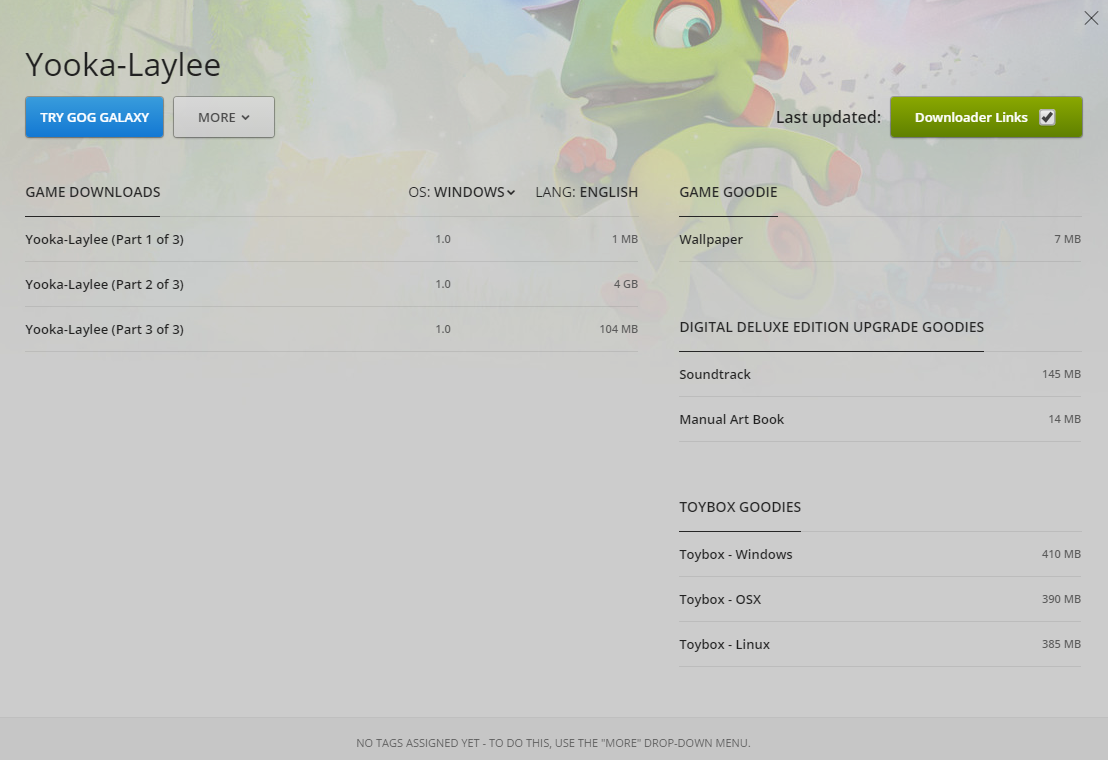The height and width of the screenshot is (760, 1108).
Task: Click the GAME DOWNLOADS heading
Action: [93, 192]
